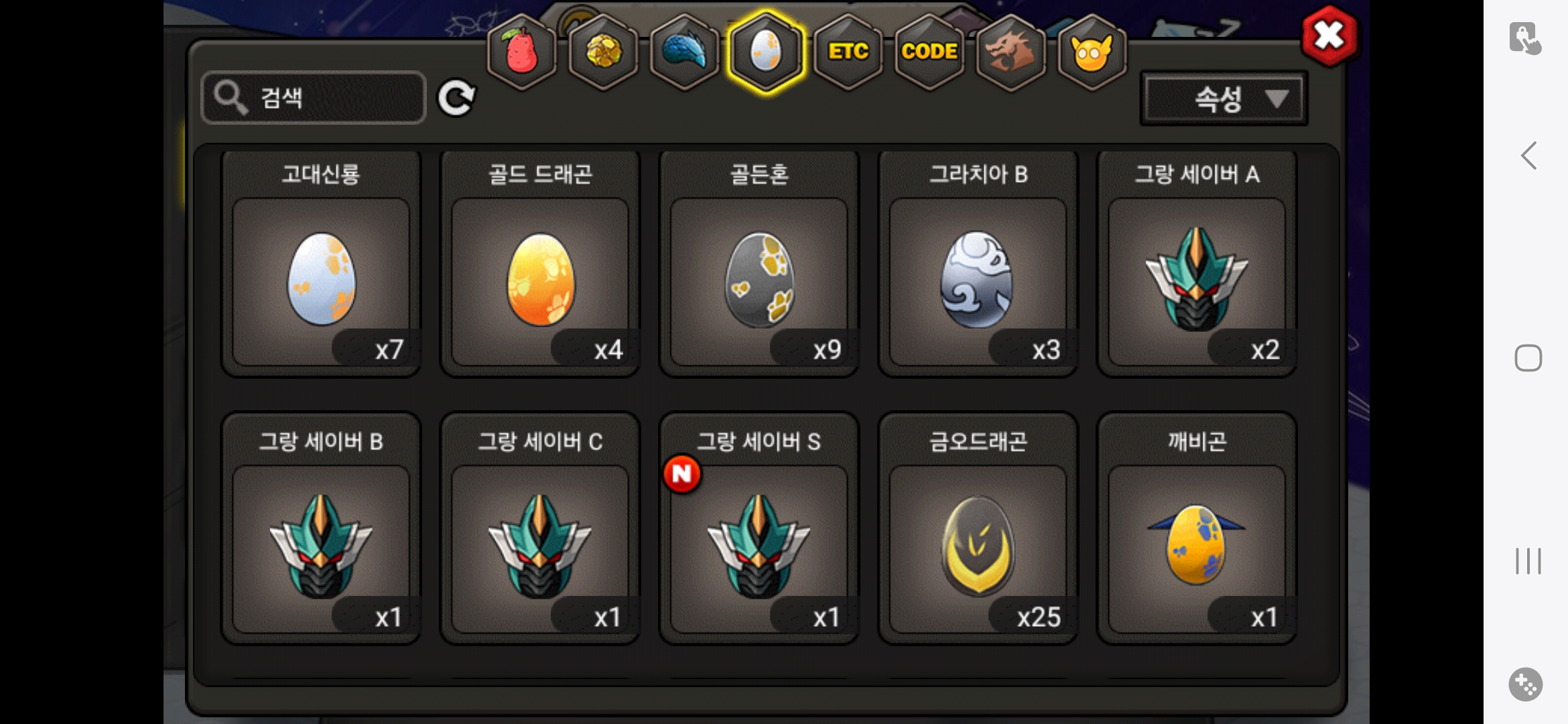Viewport: 1568px width, 724px height.
Task: Select the 그랑 세이버 A helmet
Action: (1197, 263)
